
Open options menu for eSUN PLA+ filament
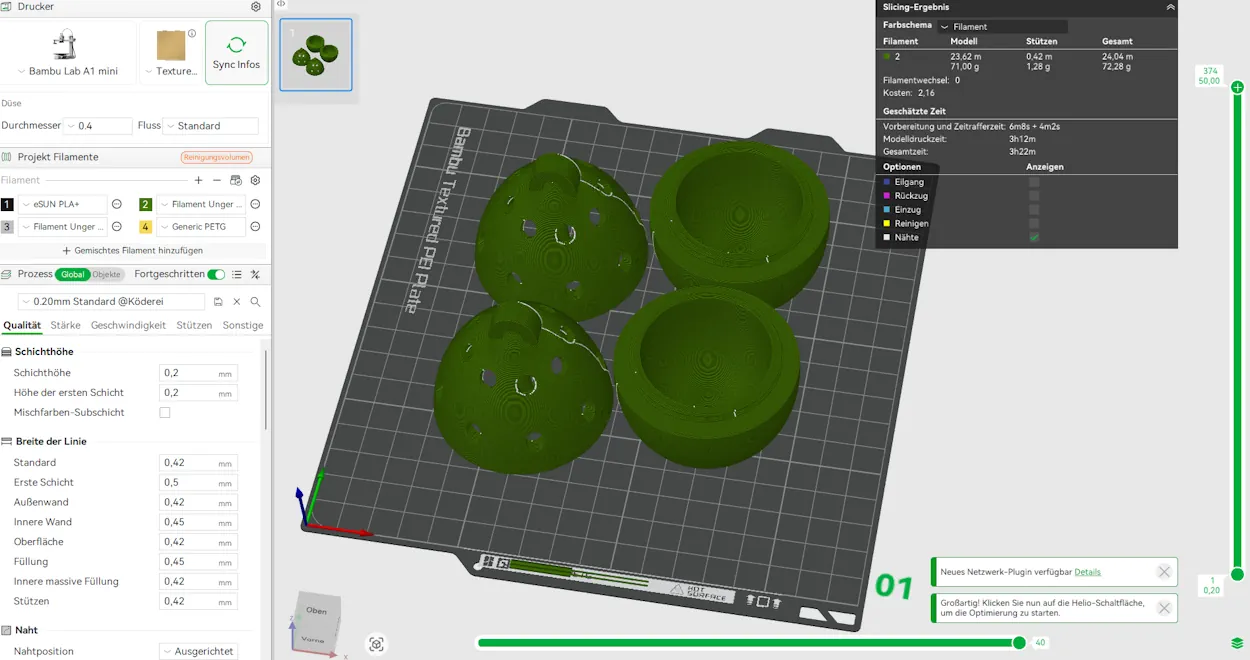point(117,204)
